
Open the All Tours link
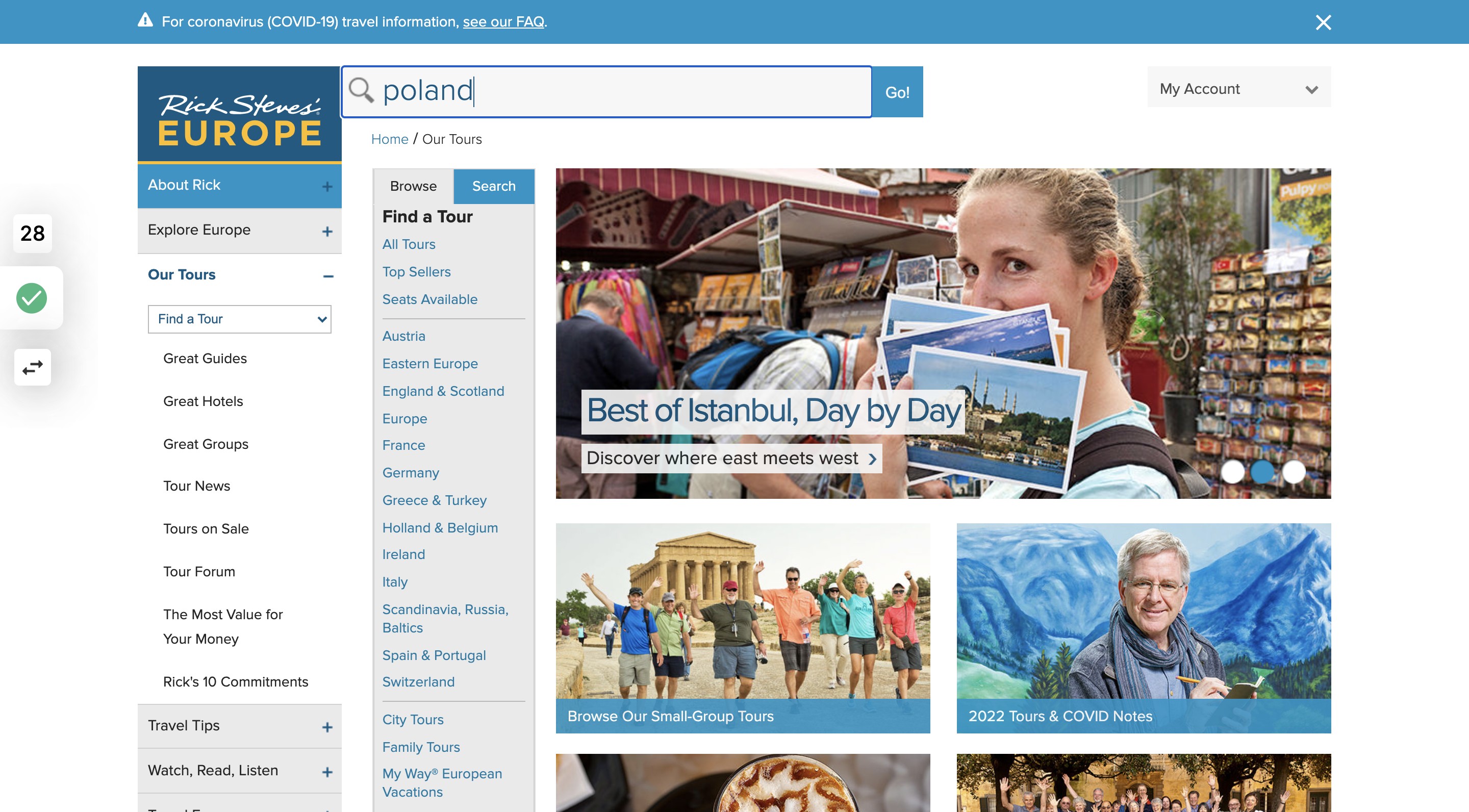click(409, 244)
